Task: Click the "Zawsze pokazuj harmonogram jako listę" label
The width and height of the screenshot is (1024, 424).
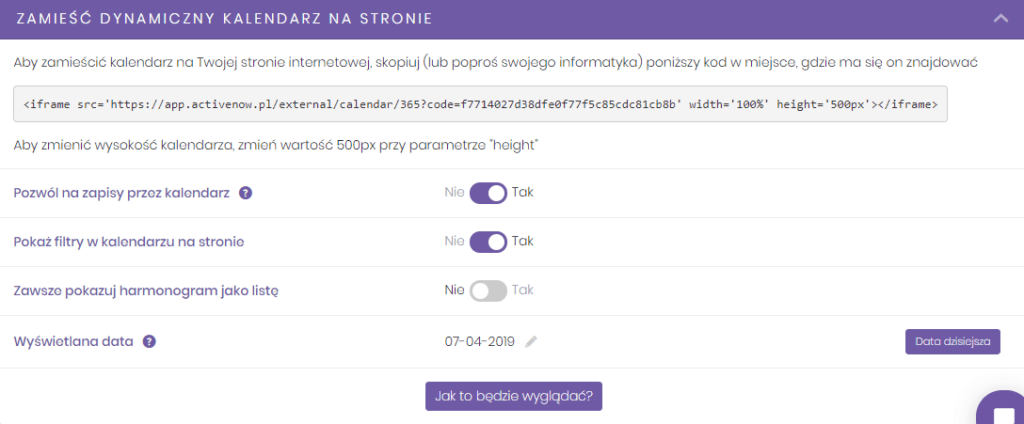Action: tap(146, 291)
